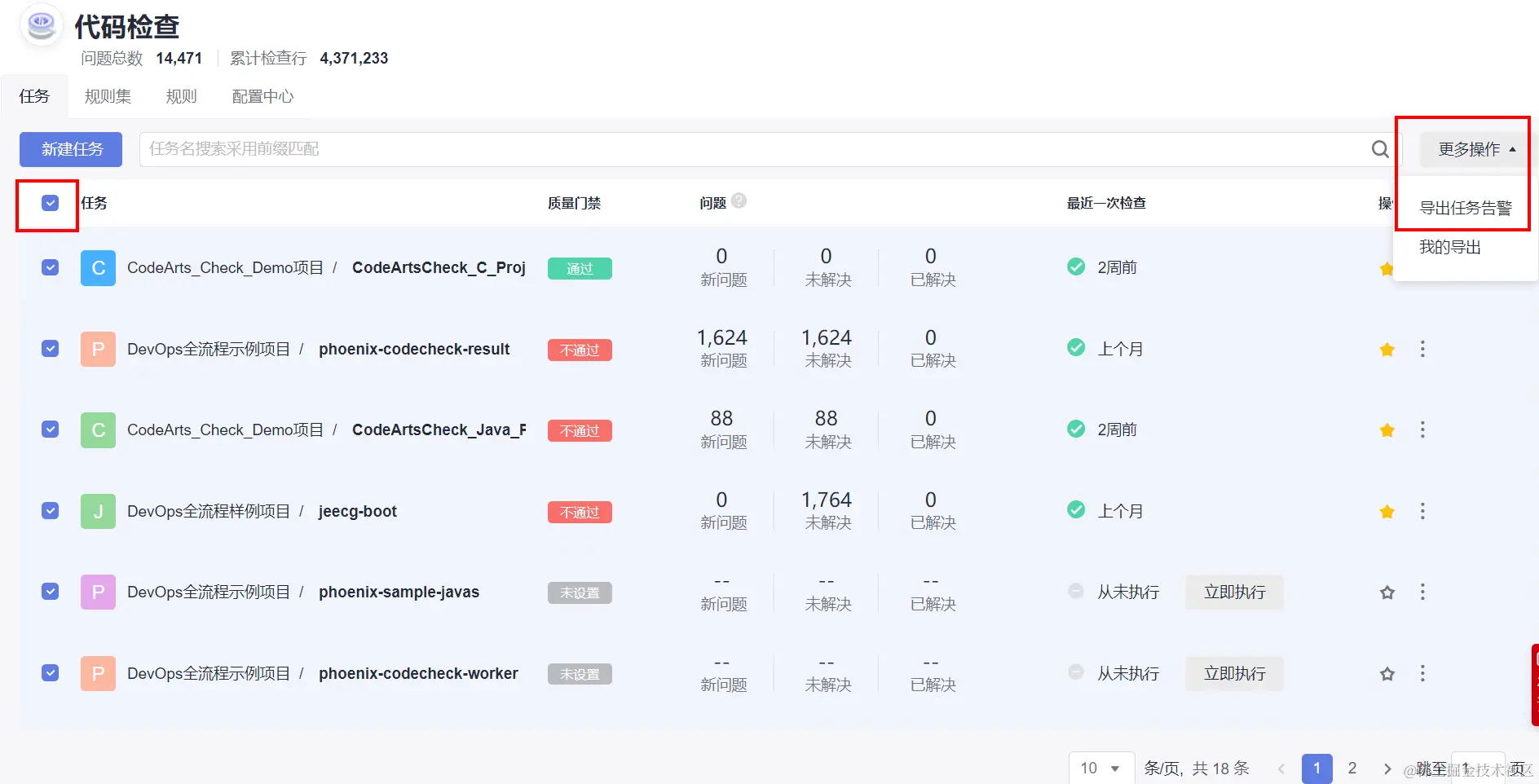Uncheck the jeecg-boot task checkbox

click(50, 510)
